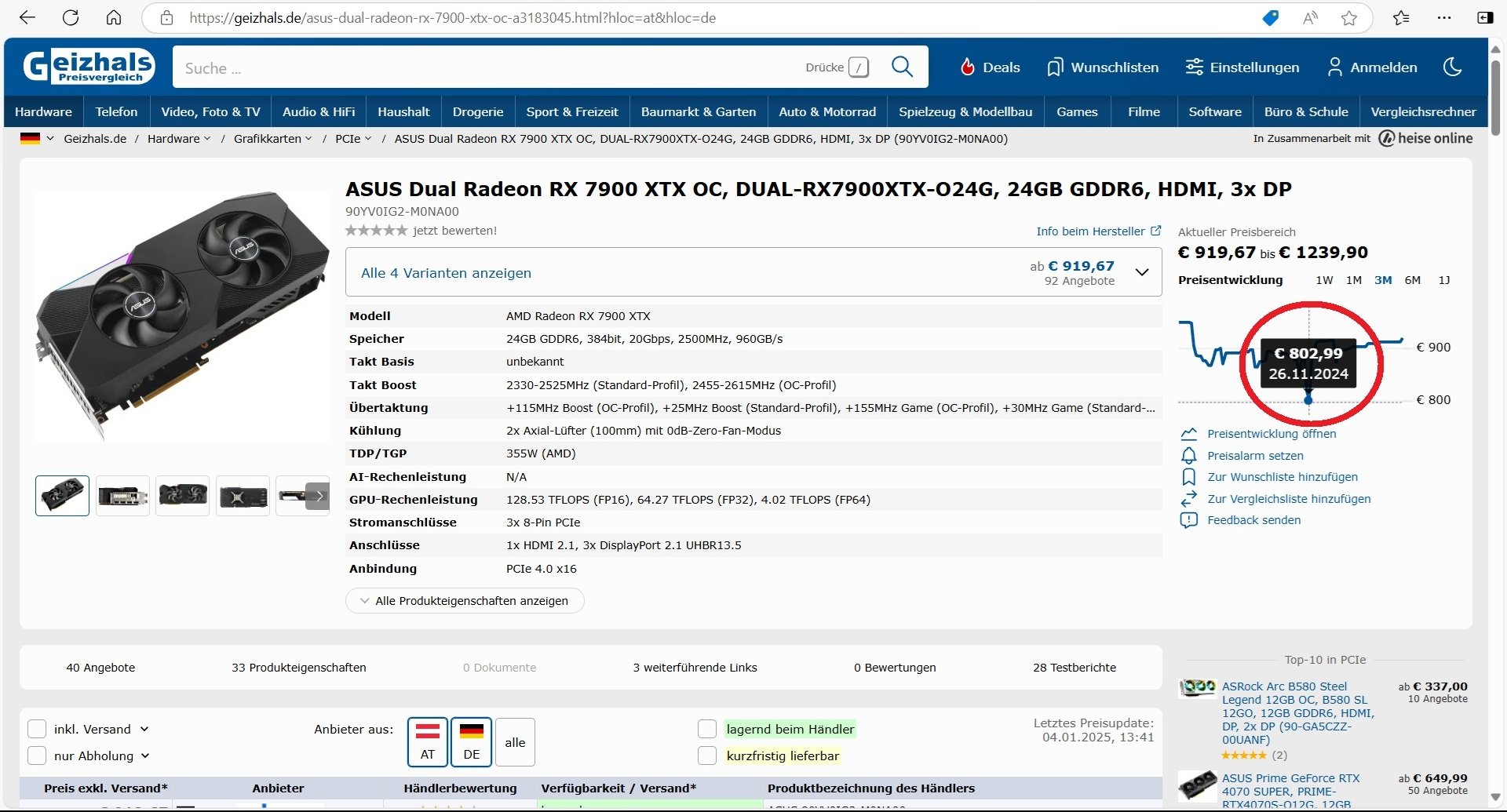Open browser home page icon
Screen dimensions: 1507x812
114,17
